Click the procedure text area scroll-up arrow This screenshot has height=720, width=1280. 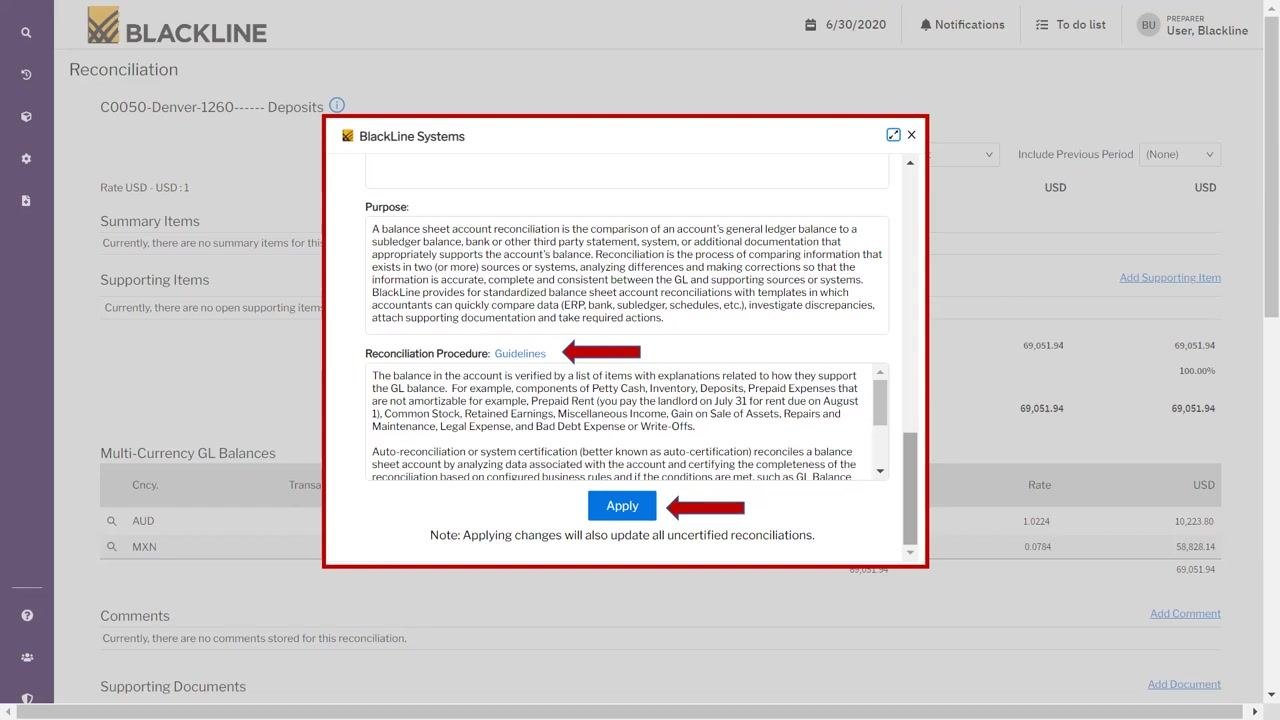point(880,372)
